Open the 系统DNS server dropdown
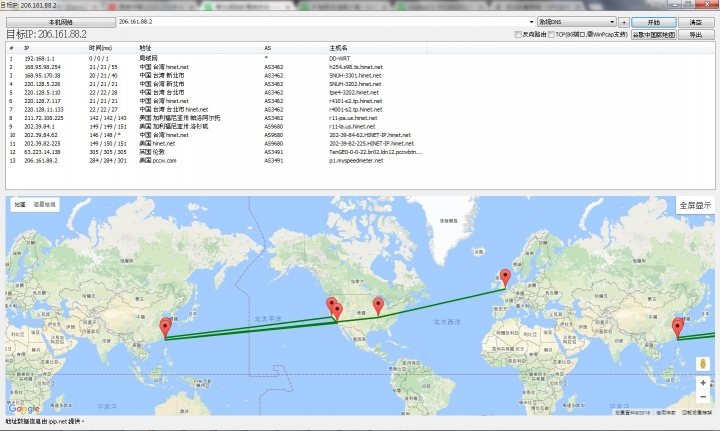 [577, 22]
